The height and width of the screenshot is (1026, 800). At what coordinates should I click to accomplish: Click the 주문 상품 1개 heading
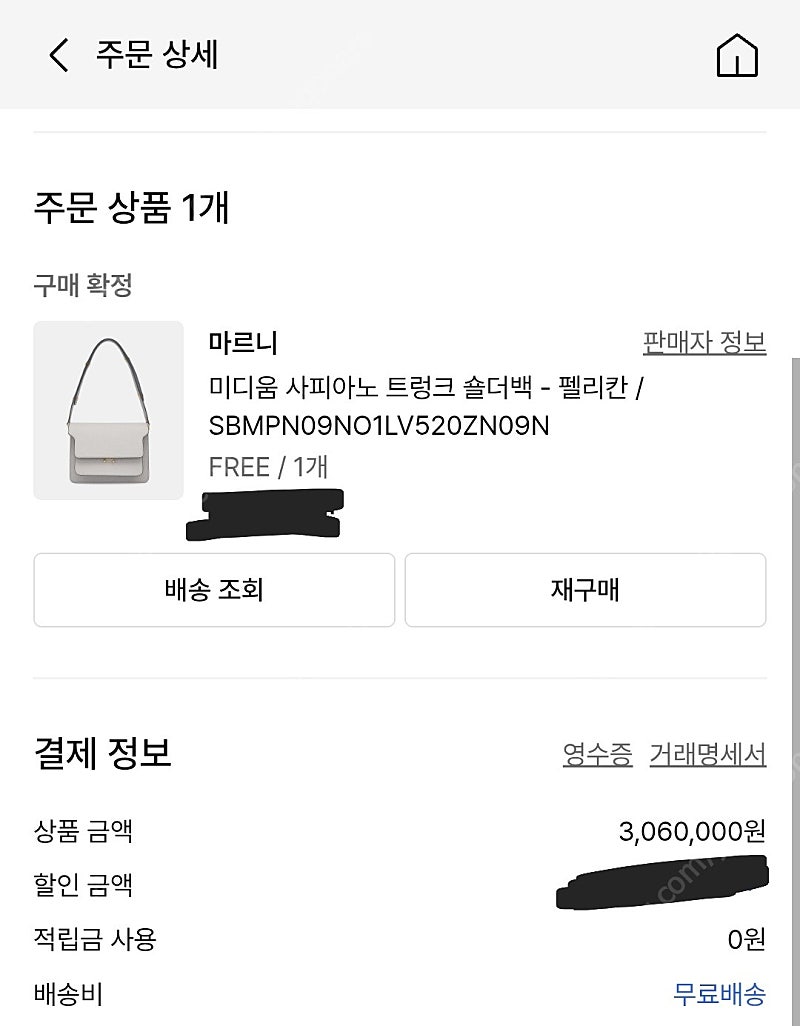point(131,207)
